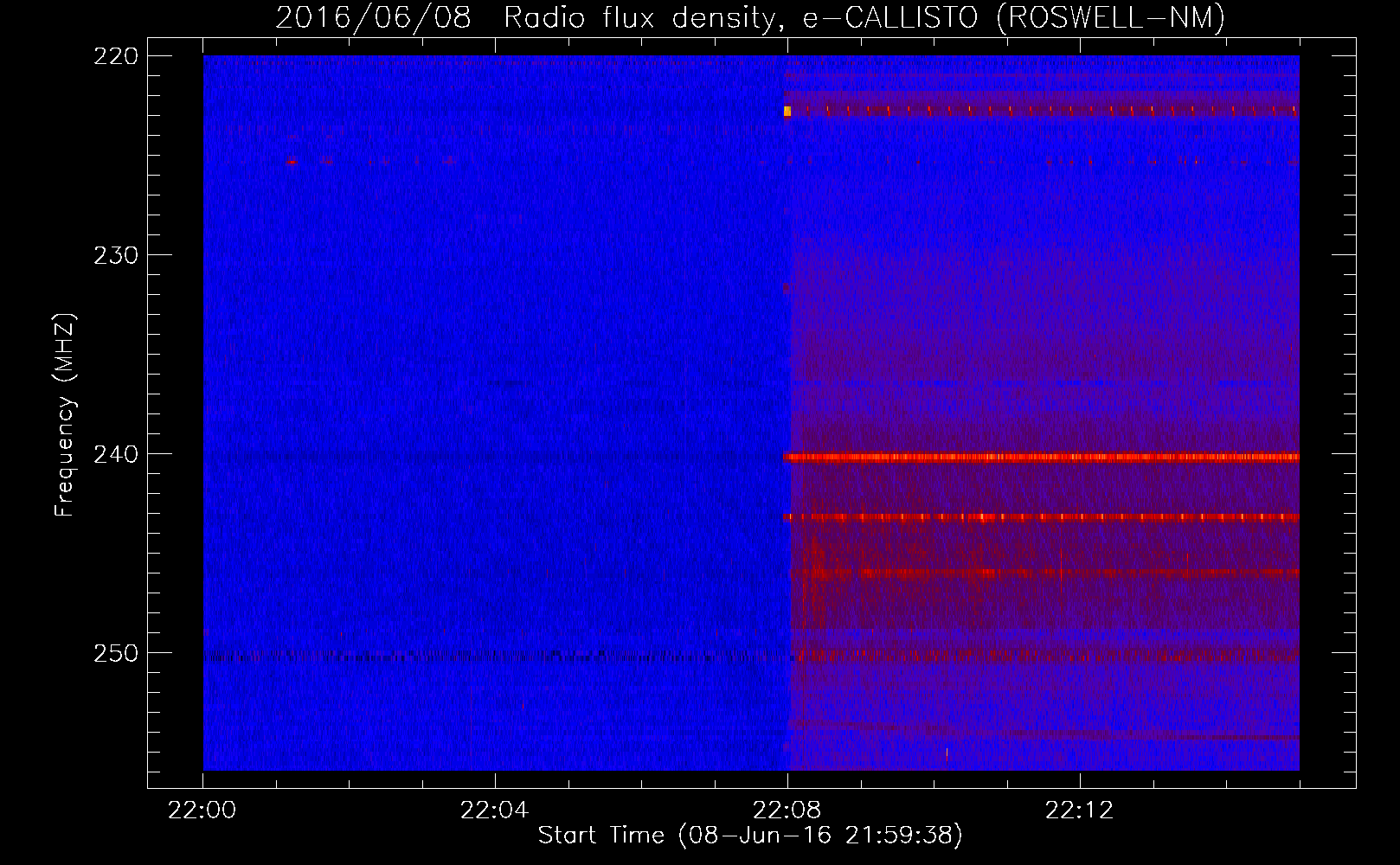Click the 220 frequency tick label

(x=115, y=57)
